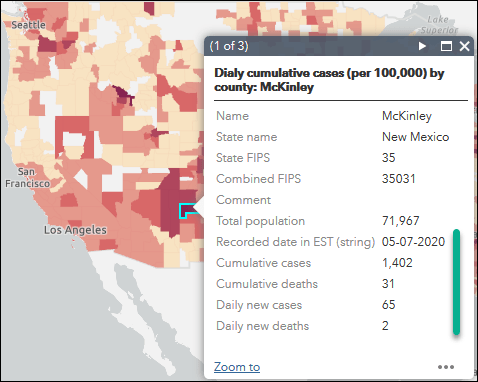Click the Los Angeles map label
This screenshot has height=382, width=478.
coord(75,230)
